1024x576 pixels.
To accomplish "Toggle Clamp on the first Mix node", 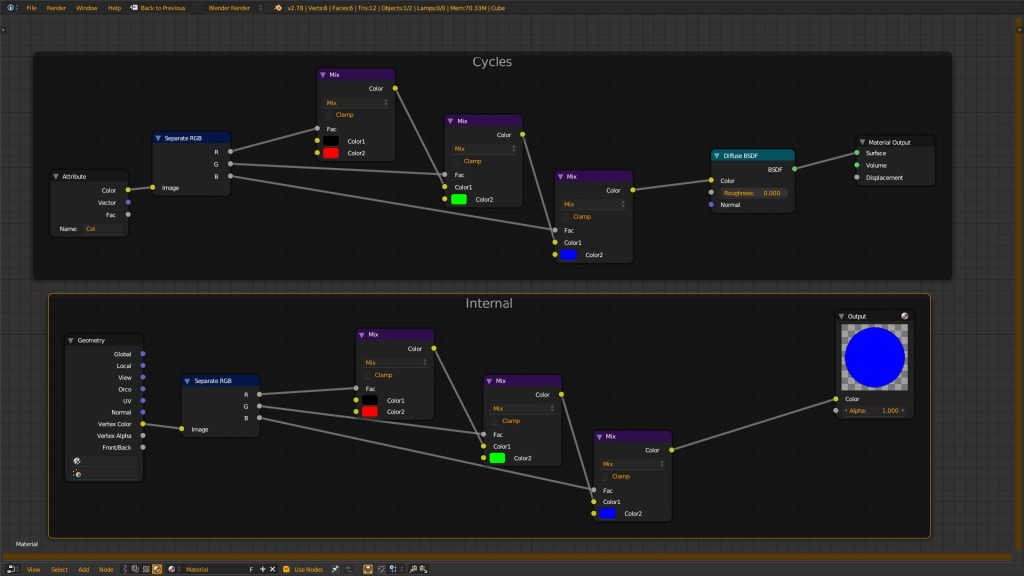I will pyautogui.click(x=330, y=114).
